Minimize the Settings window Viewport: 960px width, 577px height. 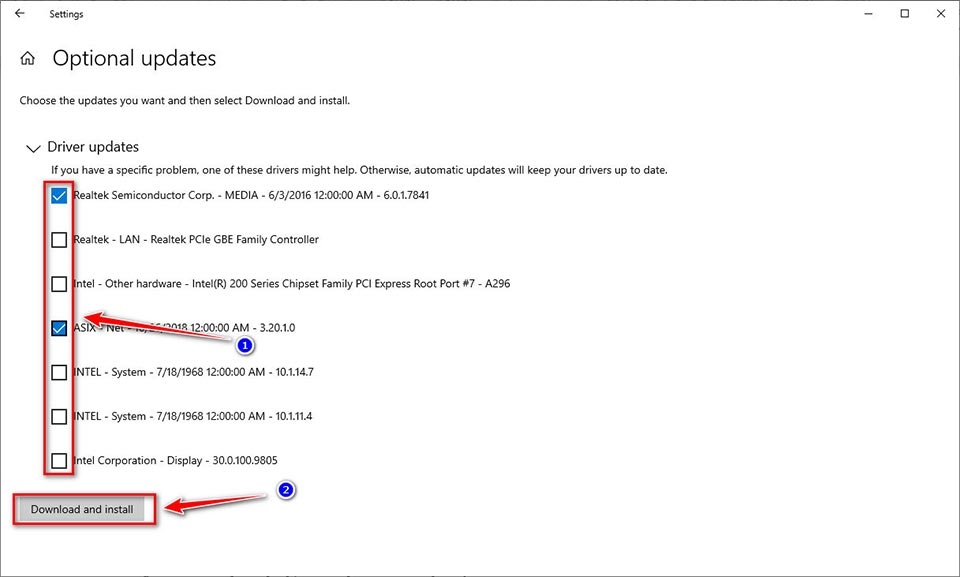(866, 13)
